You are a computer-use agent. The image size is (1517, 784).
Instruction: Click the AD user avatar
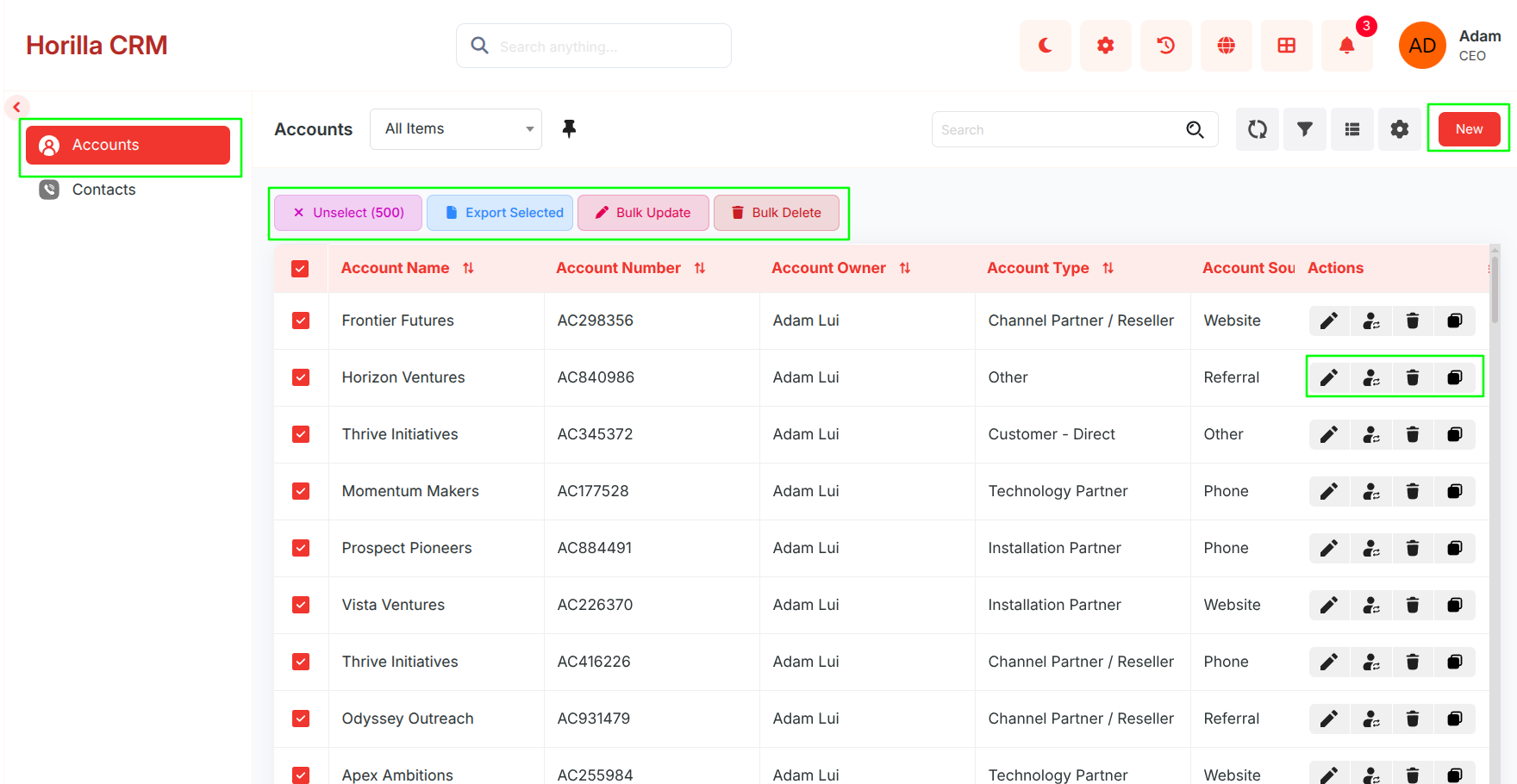click(1421, 46)
